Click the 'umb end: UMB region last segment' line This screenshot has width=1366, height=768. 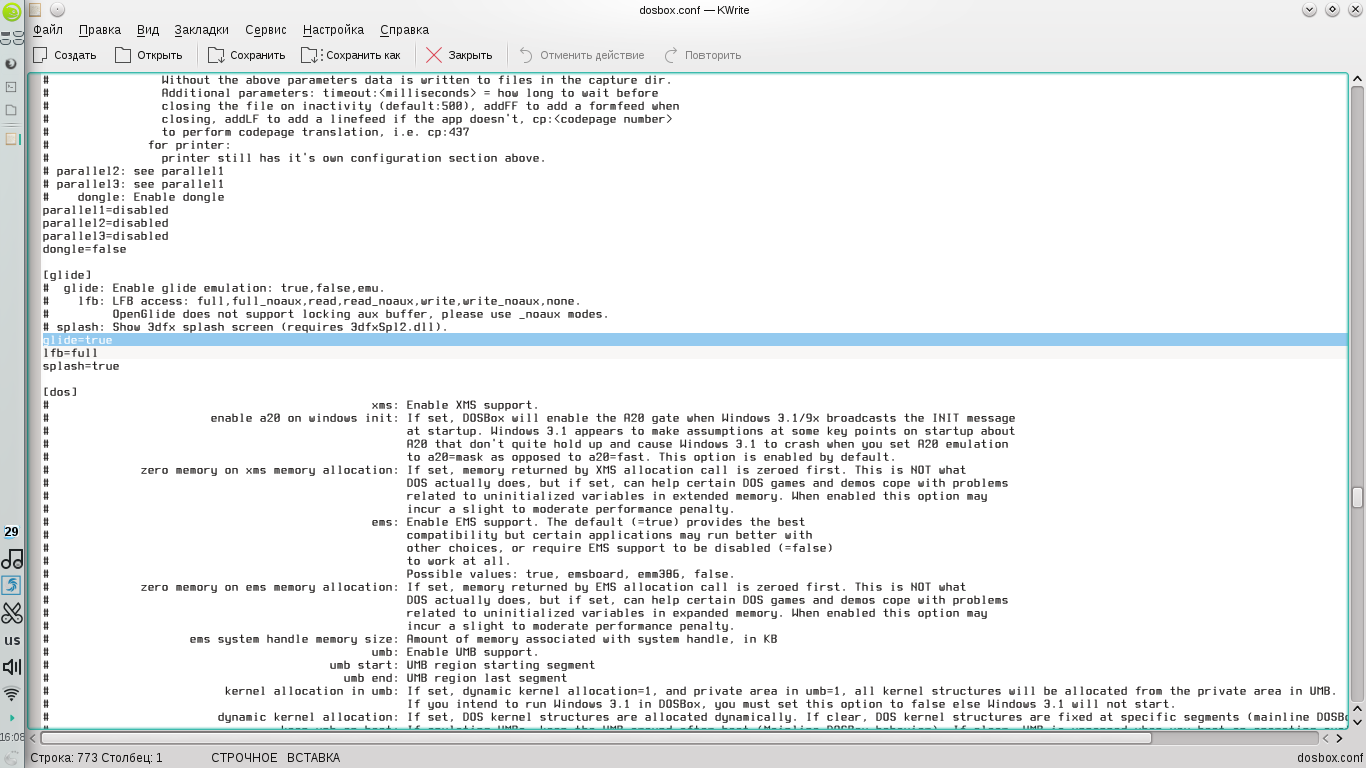455,678
